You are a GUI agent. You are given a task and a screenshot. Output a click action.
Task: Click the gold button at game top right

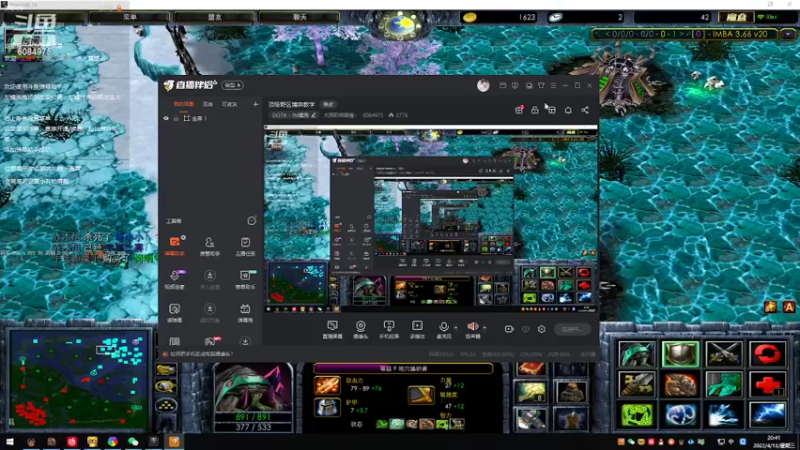(x=736, y=17)
